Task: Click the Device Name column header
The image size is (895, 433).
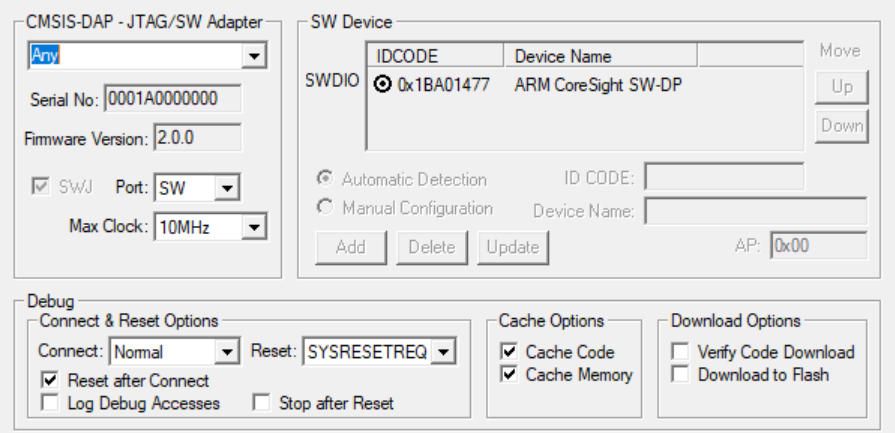Action: [x=600, y=55]
